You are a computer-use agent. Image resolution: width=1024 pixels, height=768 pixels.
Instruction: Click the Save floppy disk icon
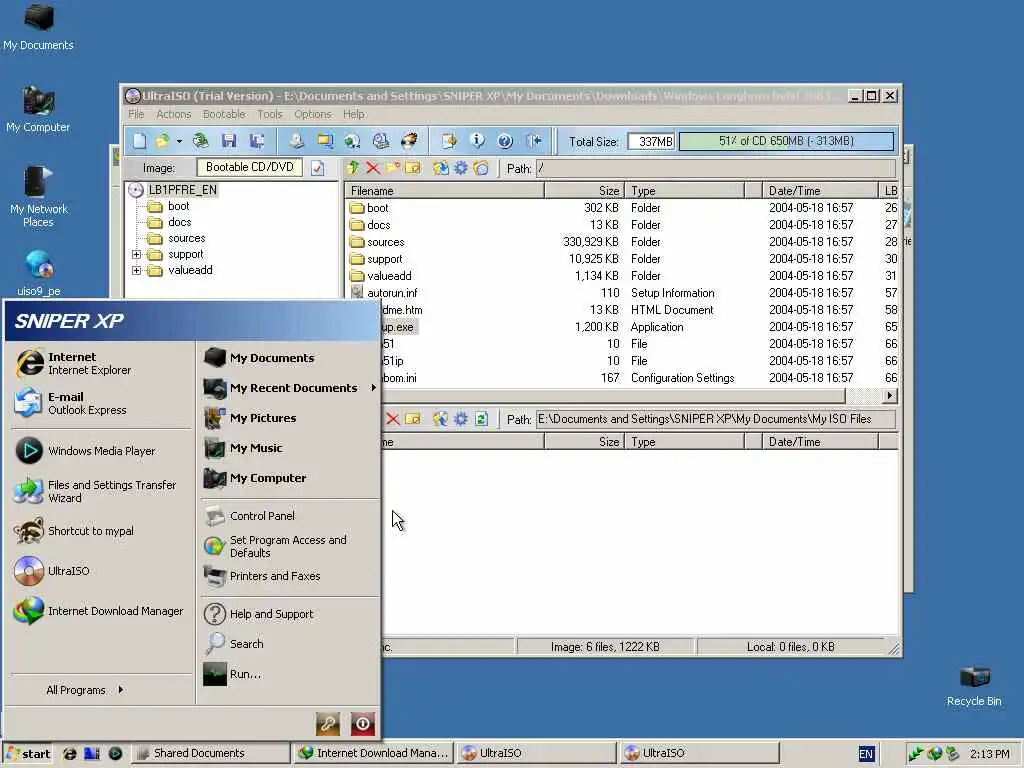tap(229, 141)
